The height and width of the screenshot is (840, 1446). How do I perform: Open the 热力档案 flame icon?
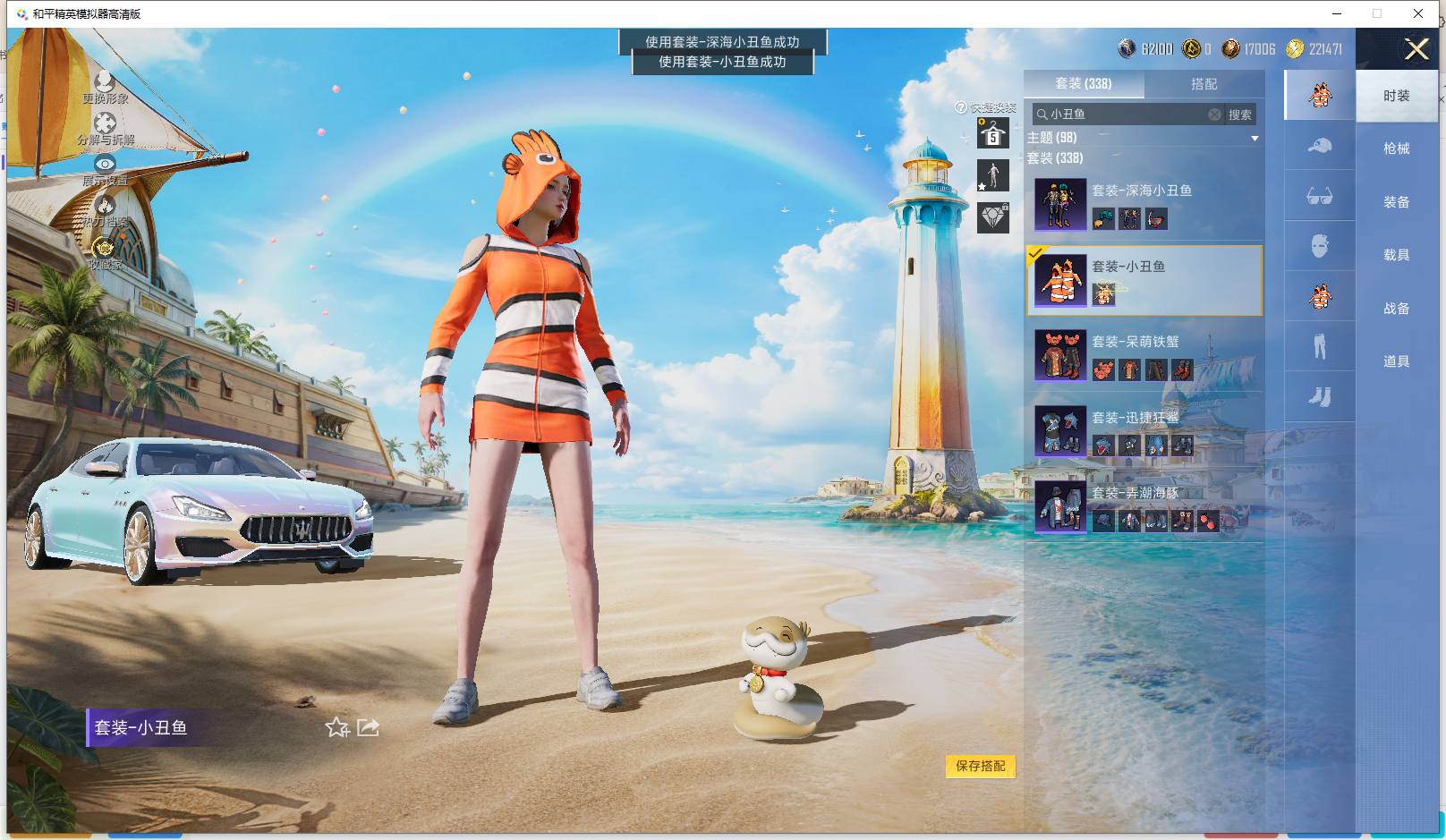click(x=105, y=205)
